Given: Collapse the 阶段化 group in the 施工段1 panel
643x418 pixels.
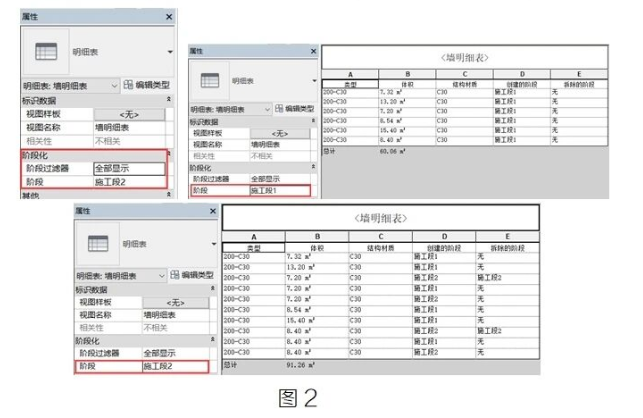Looking at the screenshot, I should (x=313, y=167).
